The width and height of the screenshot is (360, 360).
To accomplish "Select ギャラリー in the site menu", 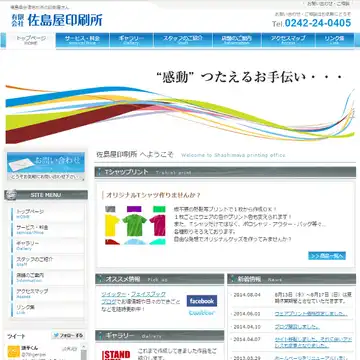I will [47, 246].
